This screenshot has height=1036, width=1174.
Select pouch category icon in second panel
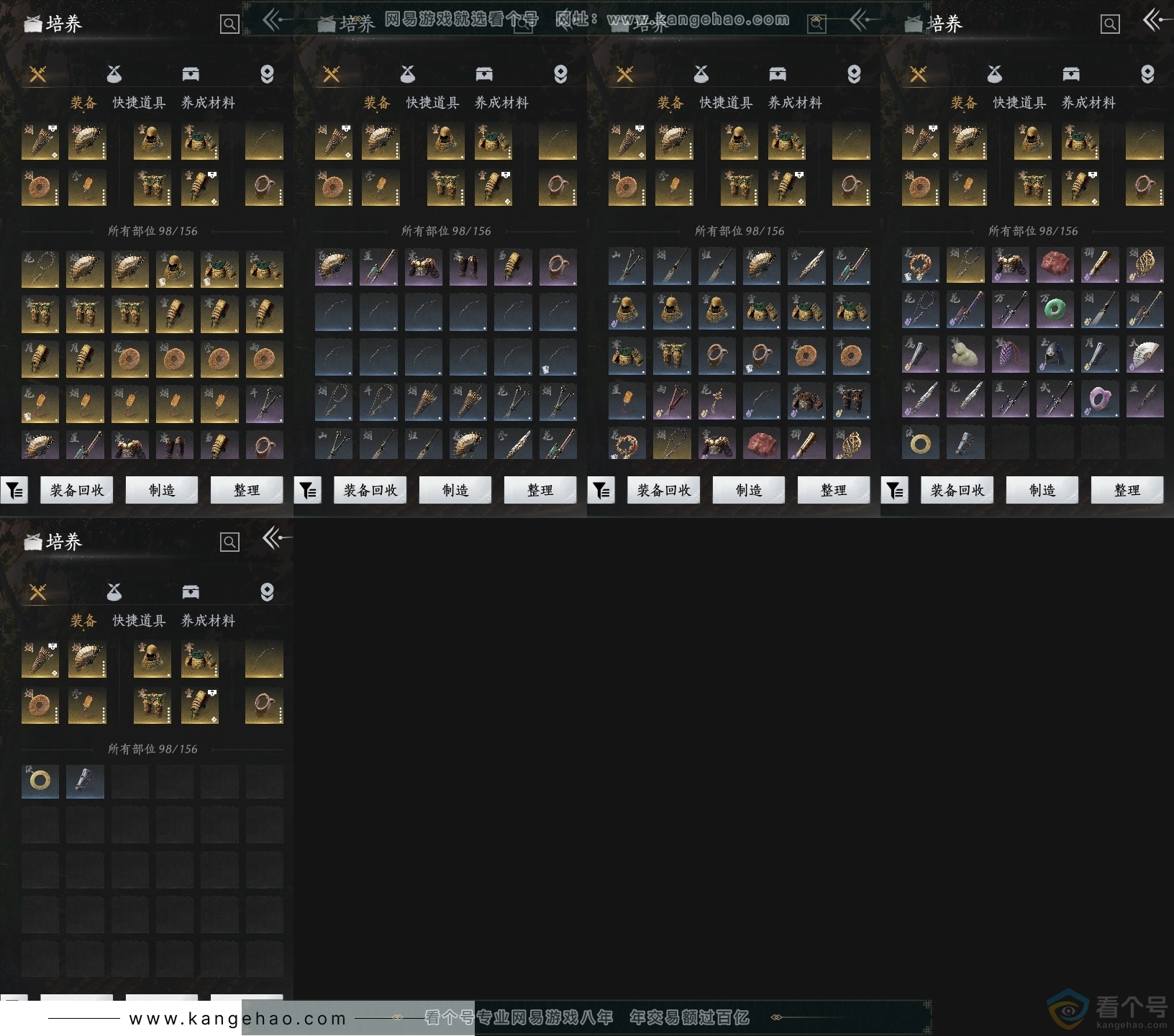click(x=407, y=73)
